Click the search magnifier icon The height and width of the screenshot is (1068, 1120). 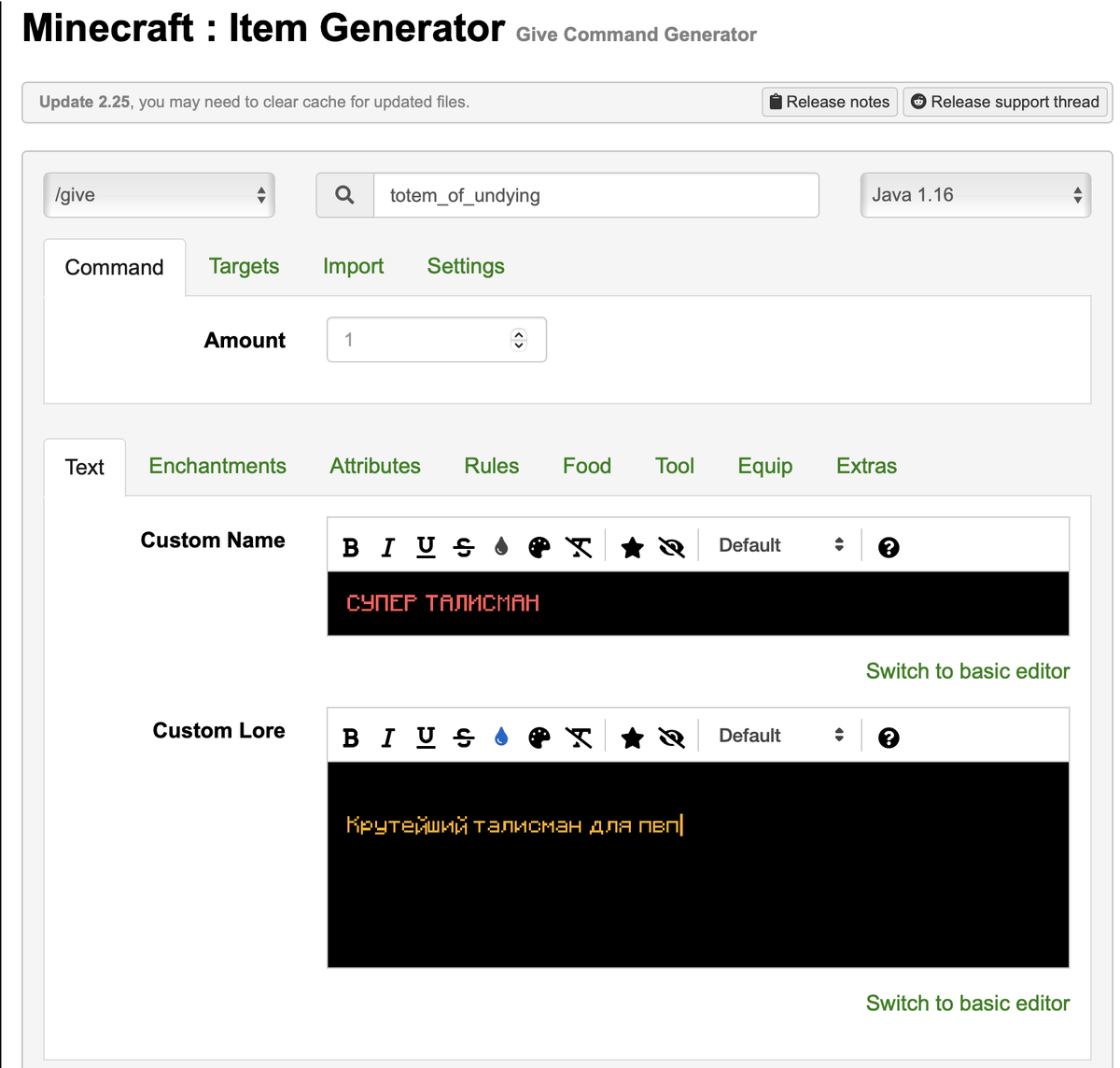pyautogui.click(x=344, y=195)
